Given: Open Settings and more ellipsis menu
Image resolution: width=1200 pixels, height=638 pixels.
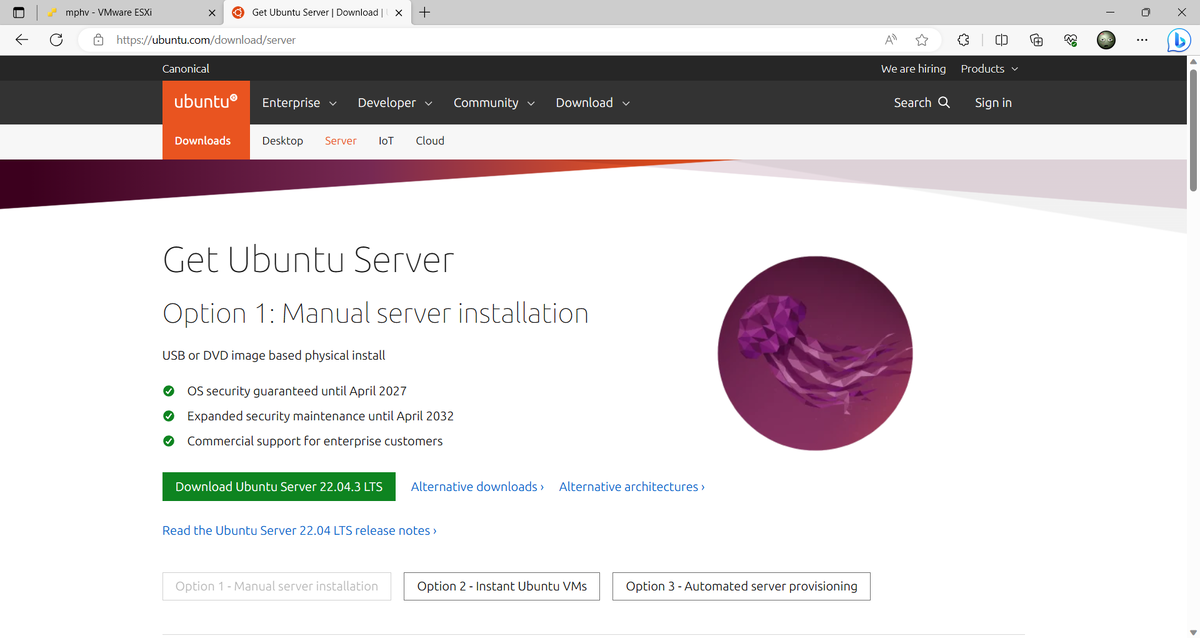Looking at the screenshot, I should (1142, 40).
